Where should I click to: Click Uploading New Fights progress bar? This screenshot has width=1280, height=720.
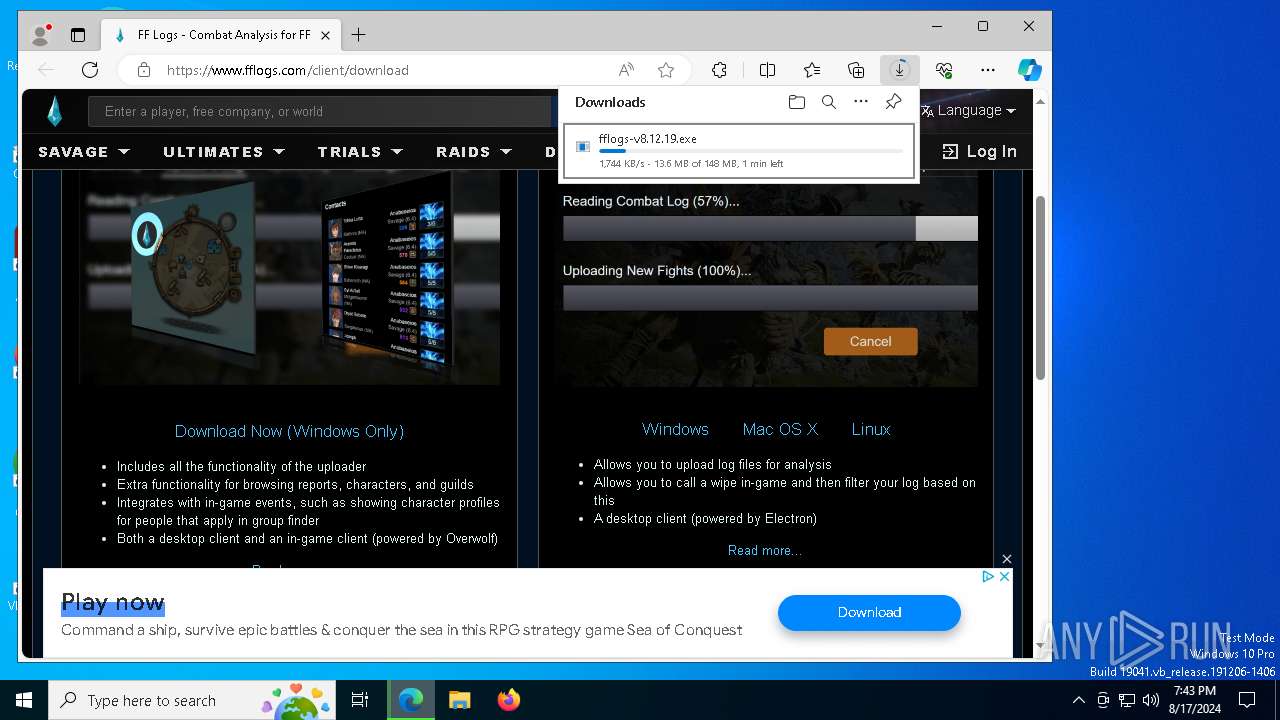(x=770, y=298)
